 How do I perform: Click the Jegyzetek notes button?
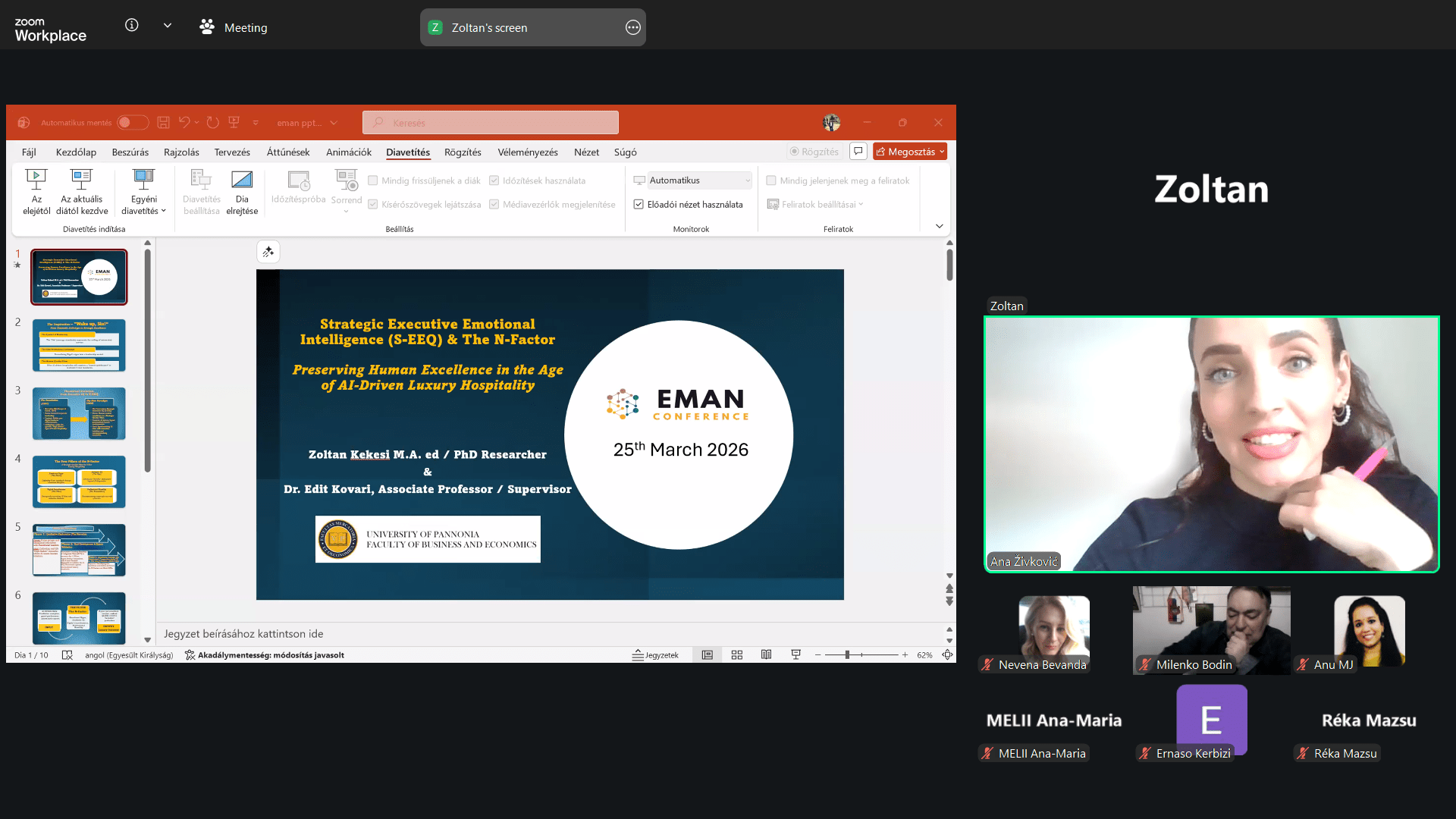[656, 655]
